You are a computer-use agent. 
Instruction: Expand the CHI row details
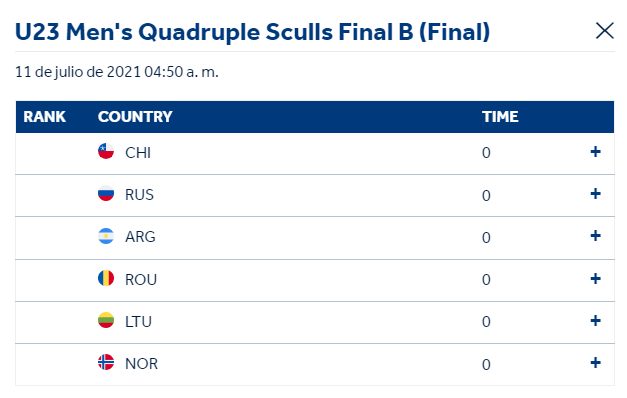coord(595,152)
